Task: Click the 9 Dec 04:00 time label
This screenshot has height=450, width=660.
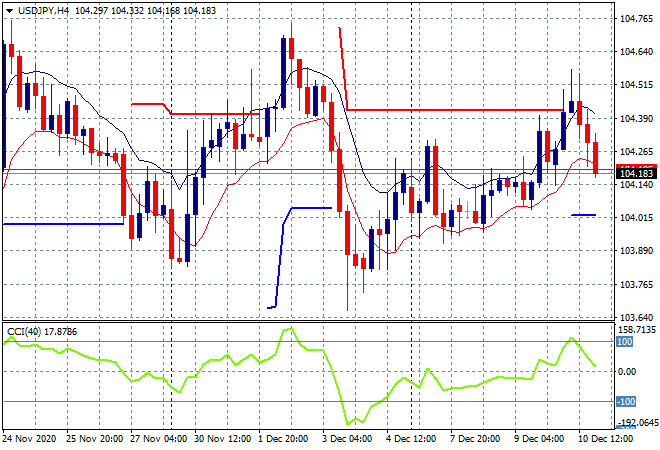Action: (539, 439)
